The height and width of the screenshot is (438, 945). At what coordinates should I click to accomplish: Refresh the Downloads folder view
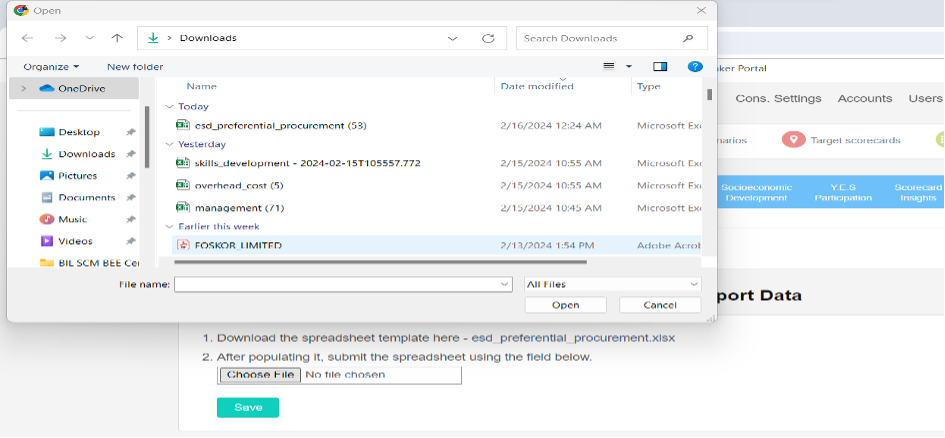coord(488,38)
